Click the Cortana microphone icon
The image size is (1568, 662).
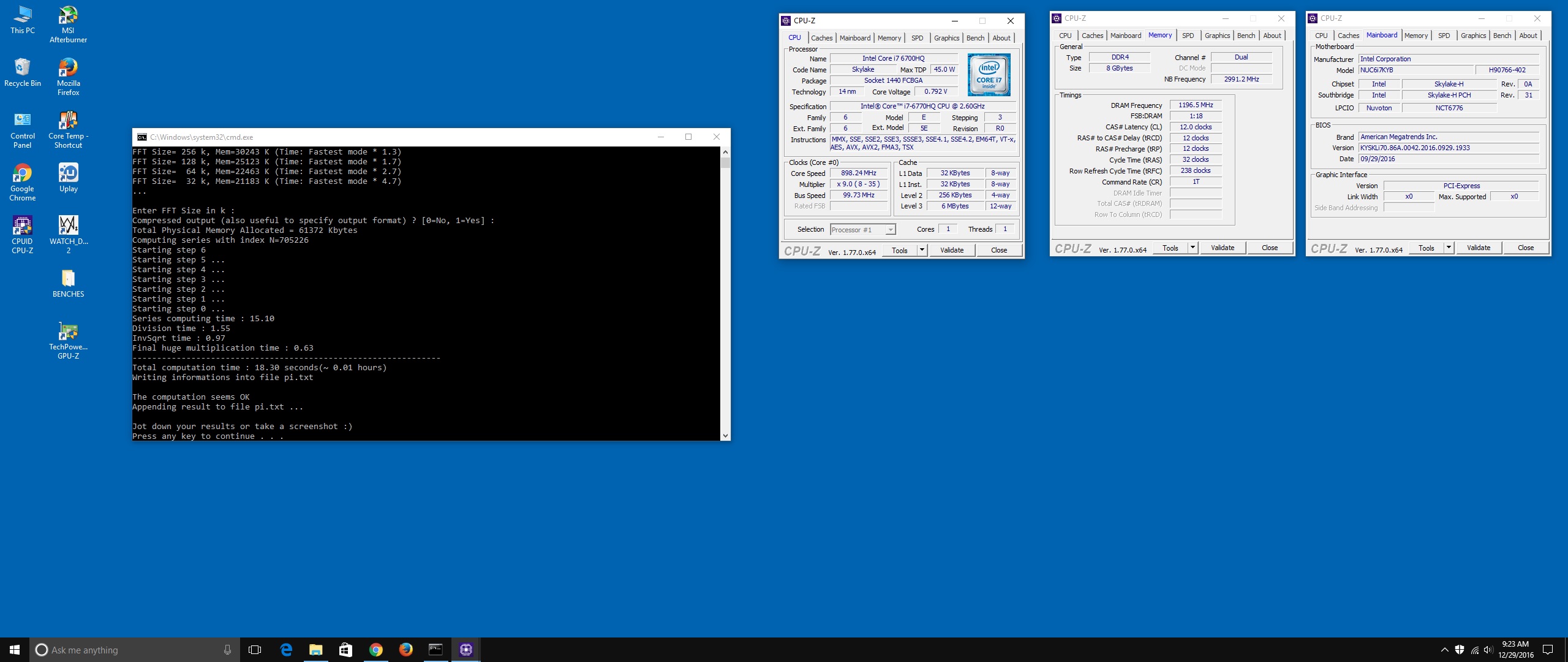click(x=227, y=650)
